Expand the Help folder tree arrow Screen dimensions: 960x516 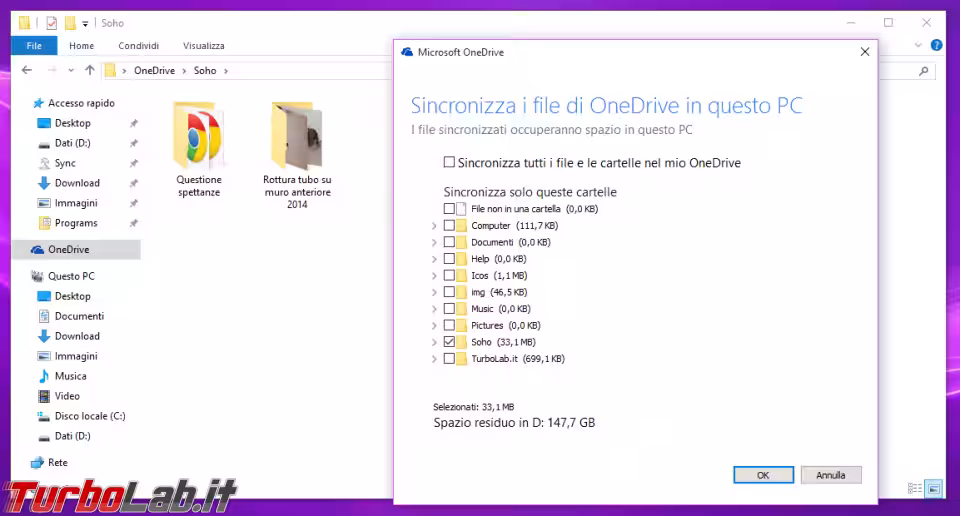434,259
